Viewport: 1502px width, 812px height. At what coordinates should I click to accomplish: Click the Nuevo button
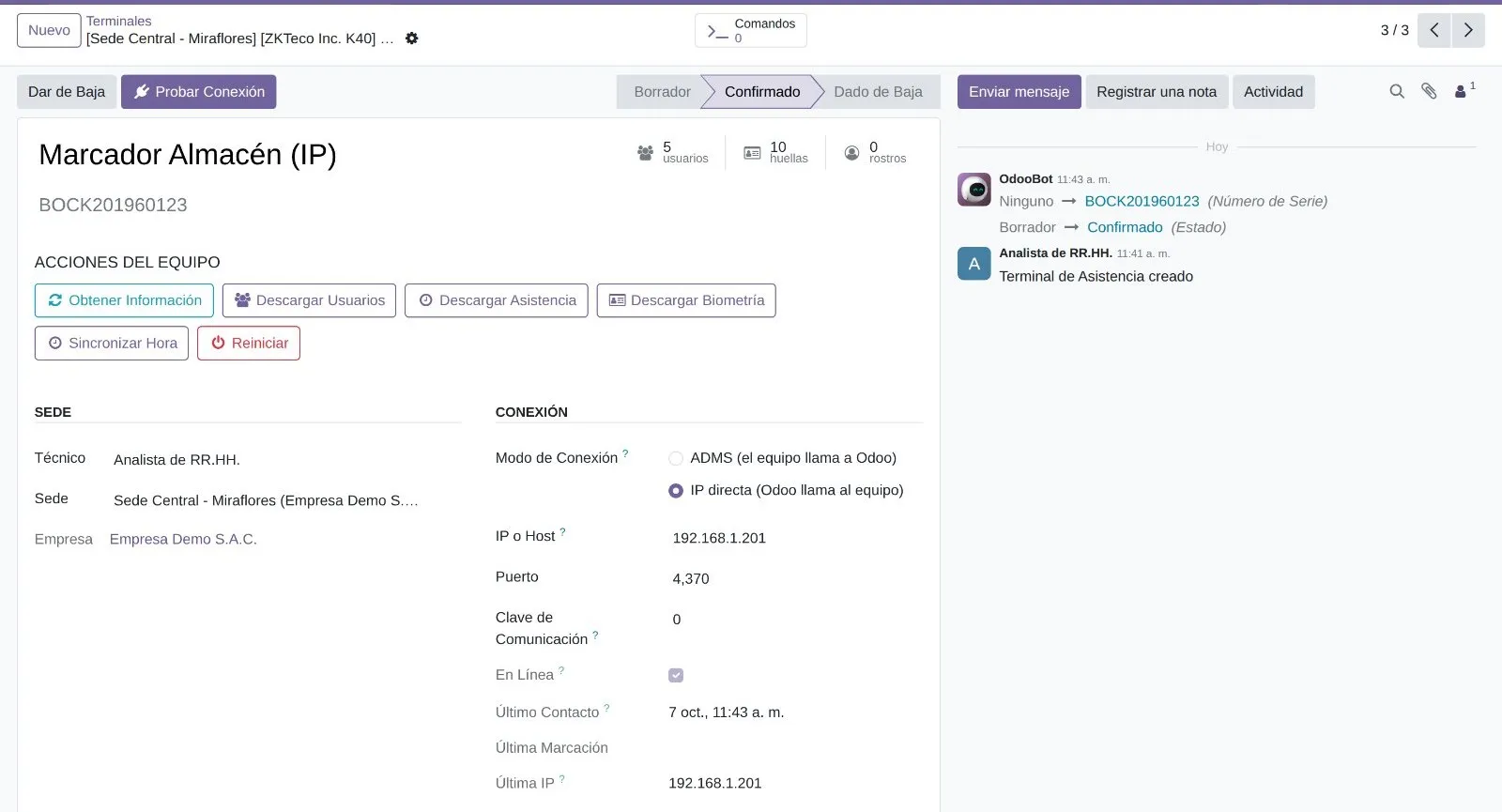point(49,30)
